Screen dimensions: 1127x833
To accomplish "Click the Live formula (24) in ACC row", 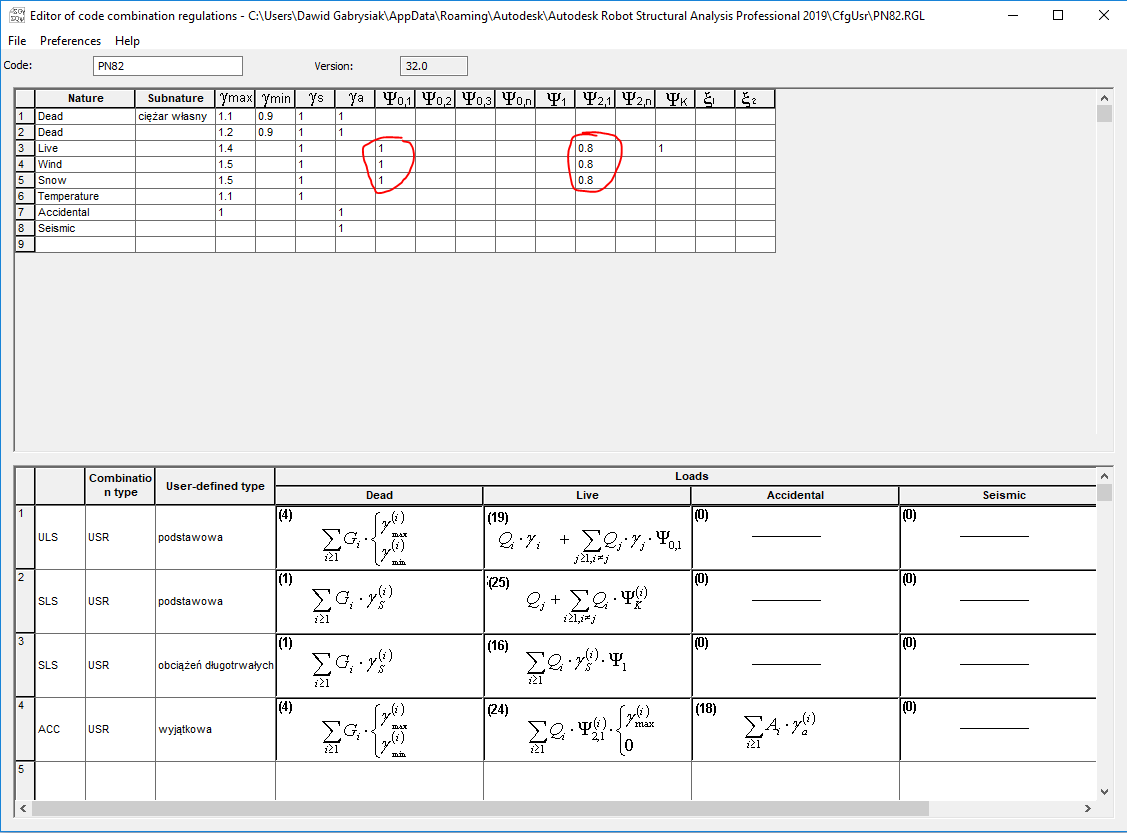I will click(587, 730).
